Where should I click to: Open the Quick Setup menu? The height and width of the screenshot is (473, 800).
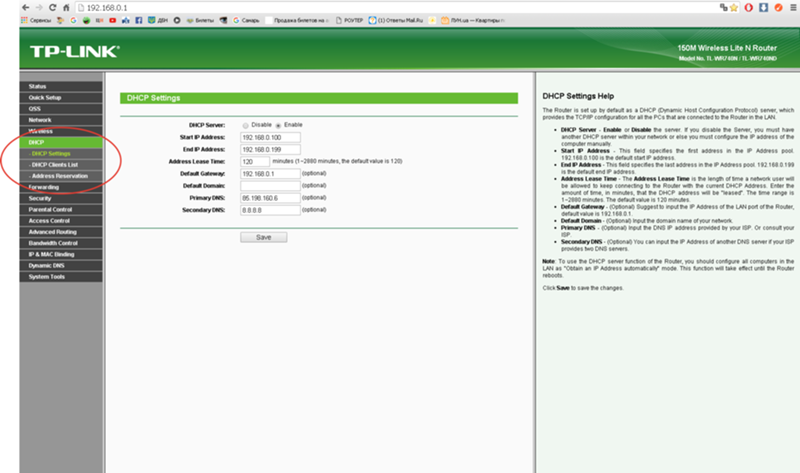pos(61,97)
